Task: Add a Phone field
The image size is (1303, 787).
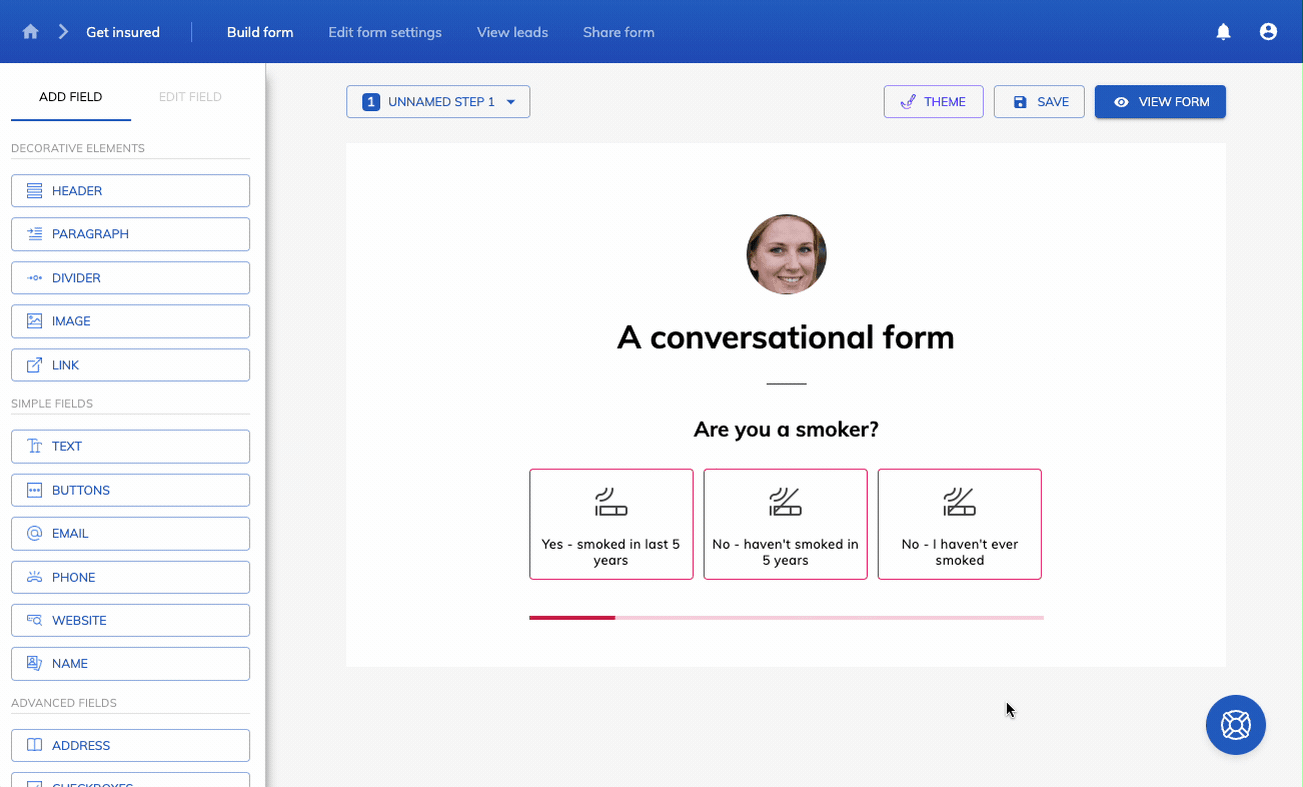Action: tap(130, 578)
